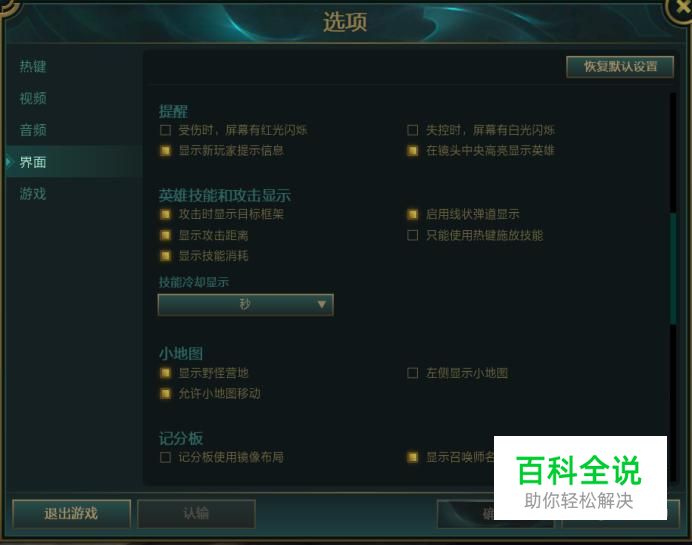Screen dimensions: 692x545
Task: Click the 退出游戏 button
Action: click(71, 514)
